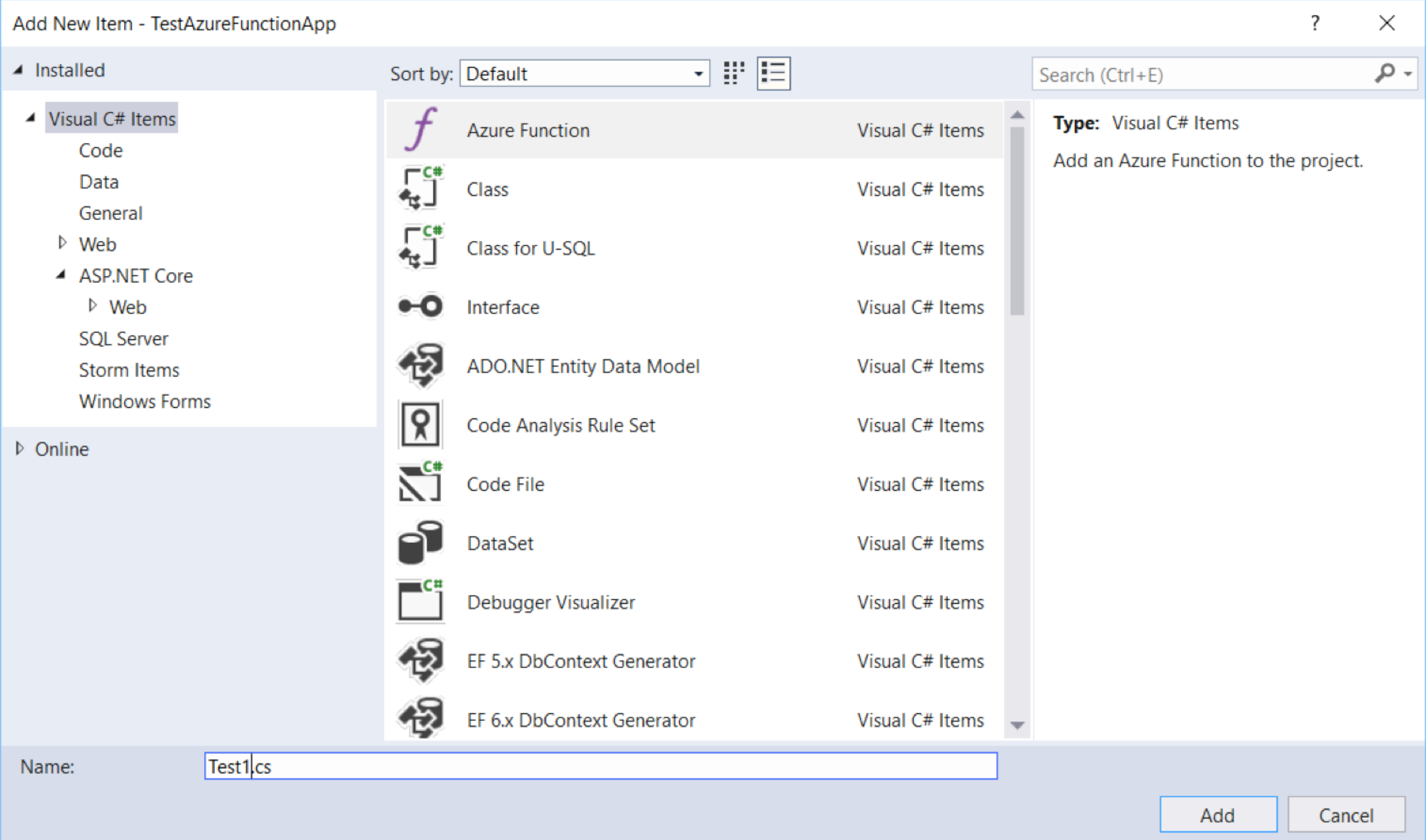The height and width of the screenshot is (840, 1426).
Task: Expand the Web node under ASP.NET Core
Action: point(93,306)
